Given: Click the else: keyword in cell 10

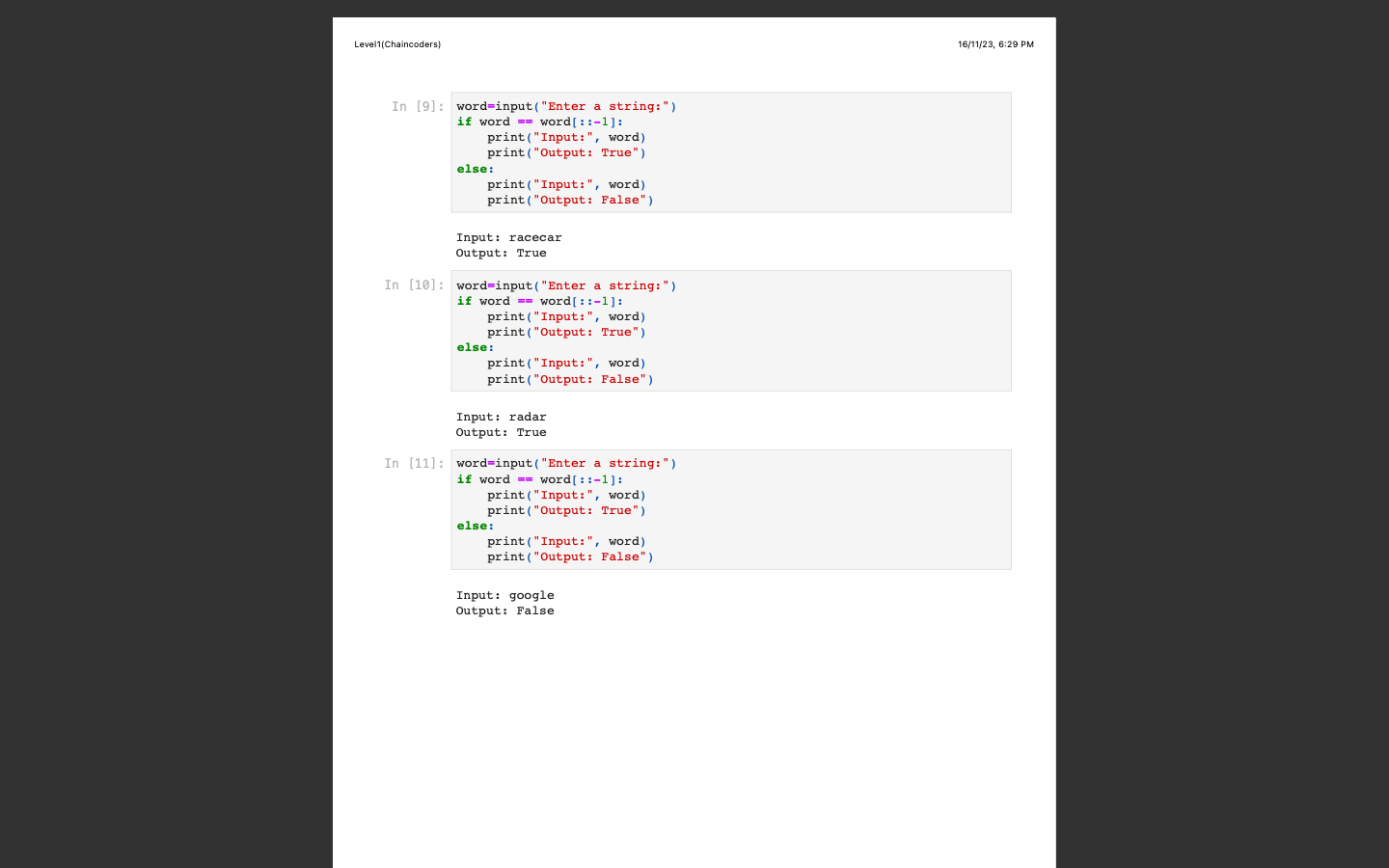Looking at the screenshot, I should pyautogui.click(x=476, y=347).
